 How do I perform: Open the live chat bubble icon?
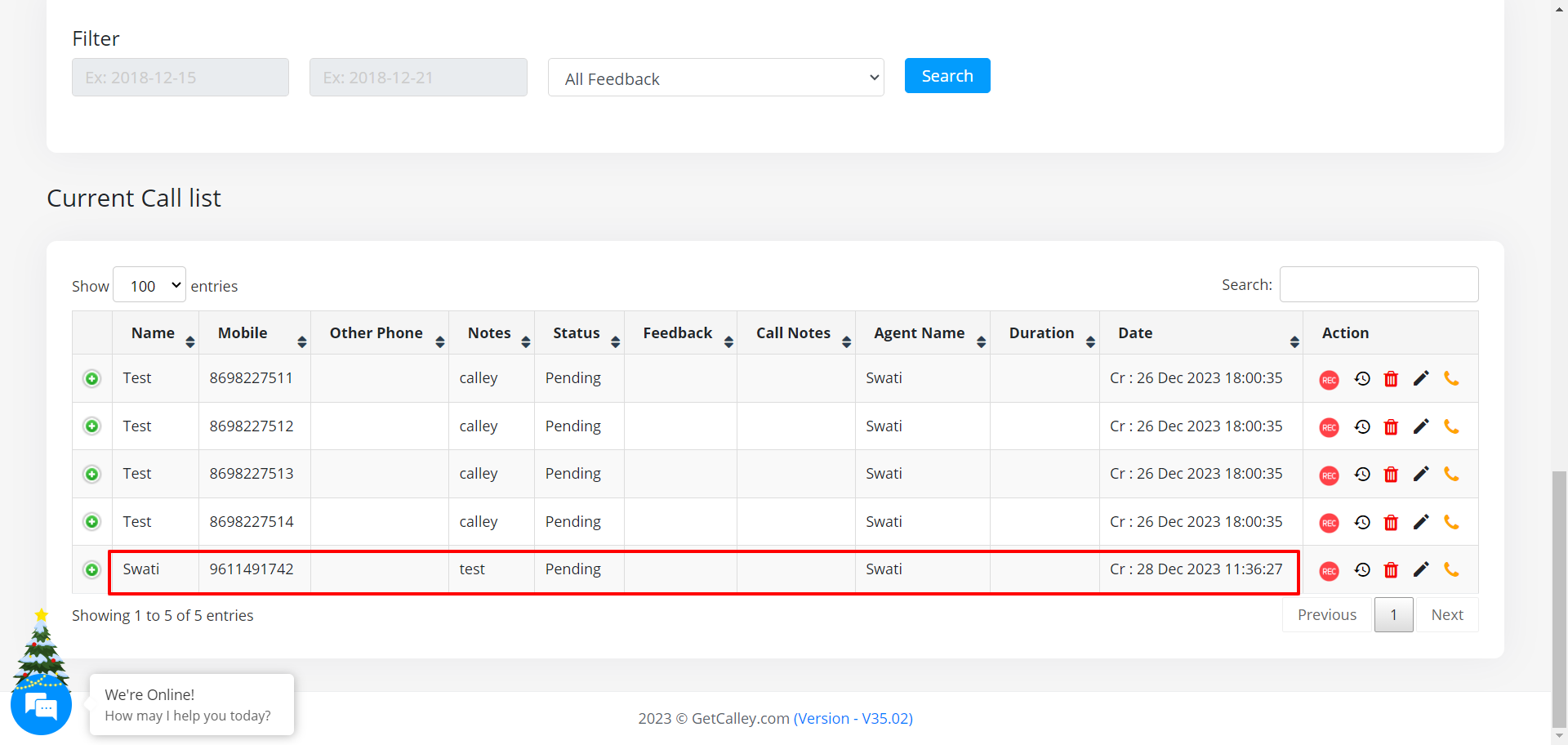pos(41,706)
